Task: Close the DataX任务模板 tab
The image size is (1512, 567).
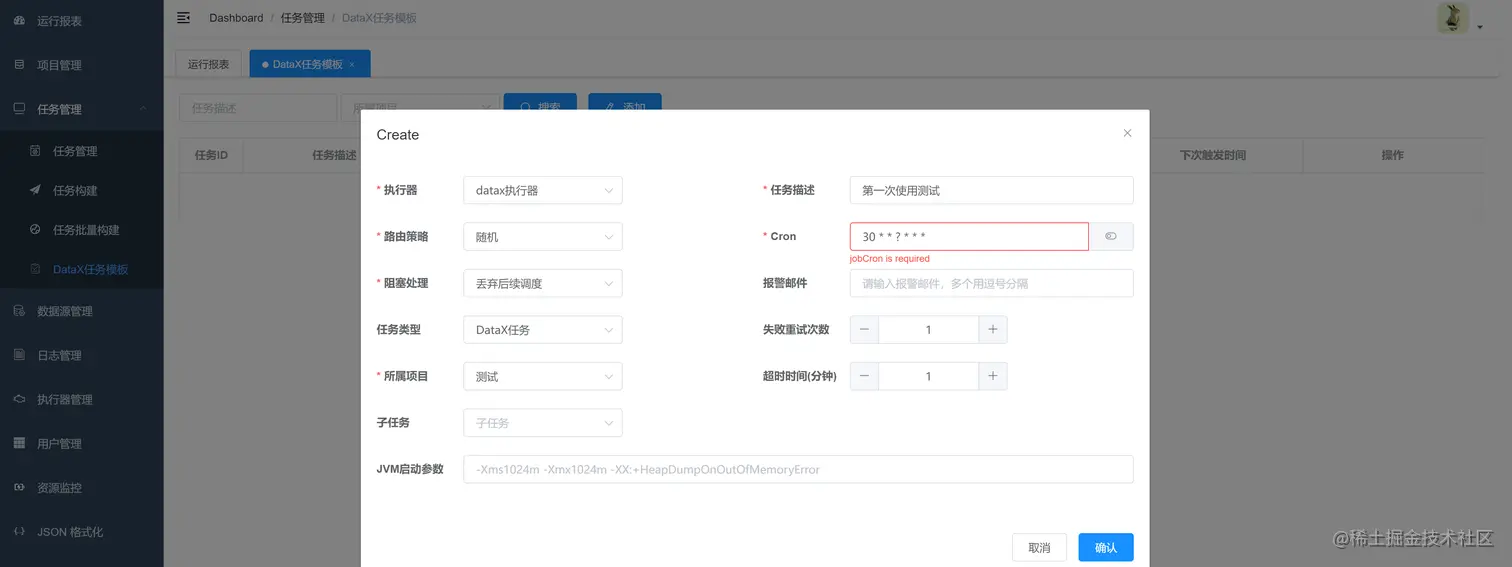Action: 352,64
